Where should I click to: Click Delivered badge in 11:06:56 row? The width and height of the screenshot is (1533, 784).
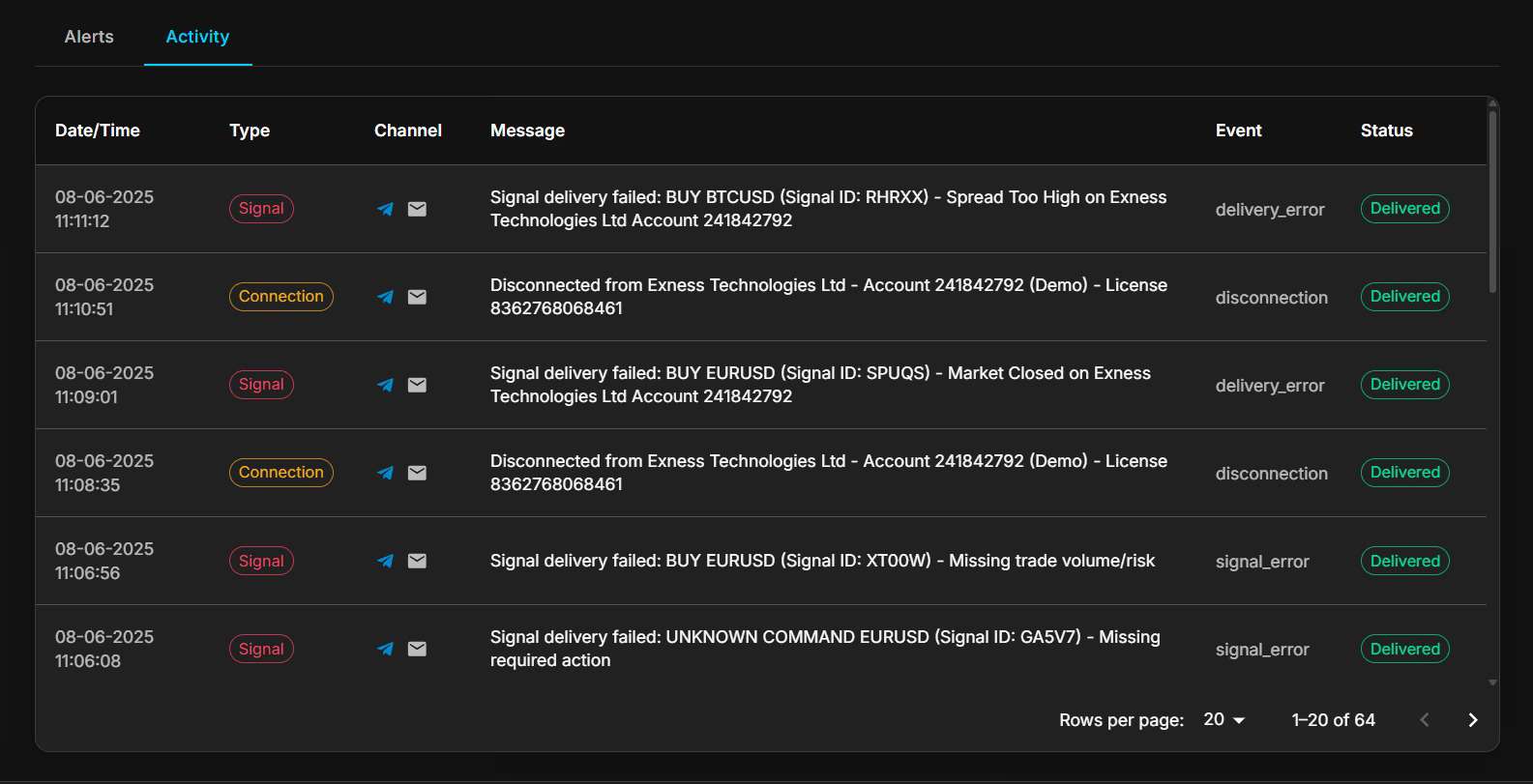(x=1405, y=561)
